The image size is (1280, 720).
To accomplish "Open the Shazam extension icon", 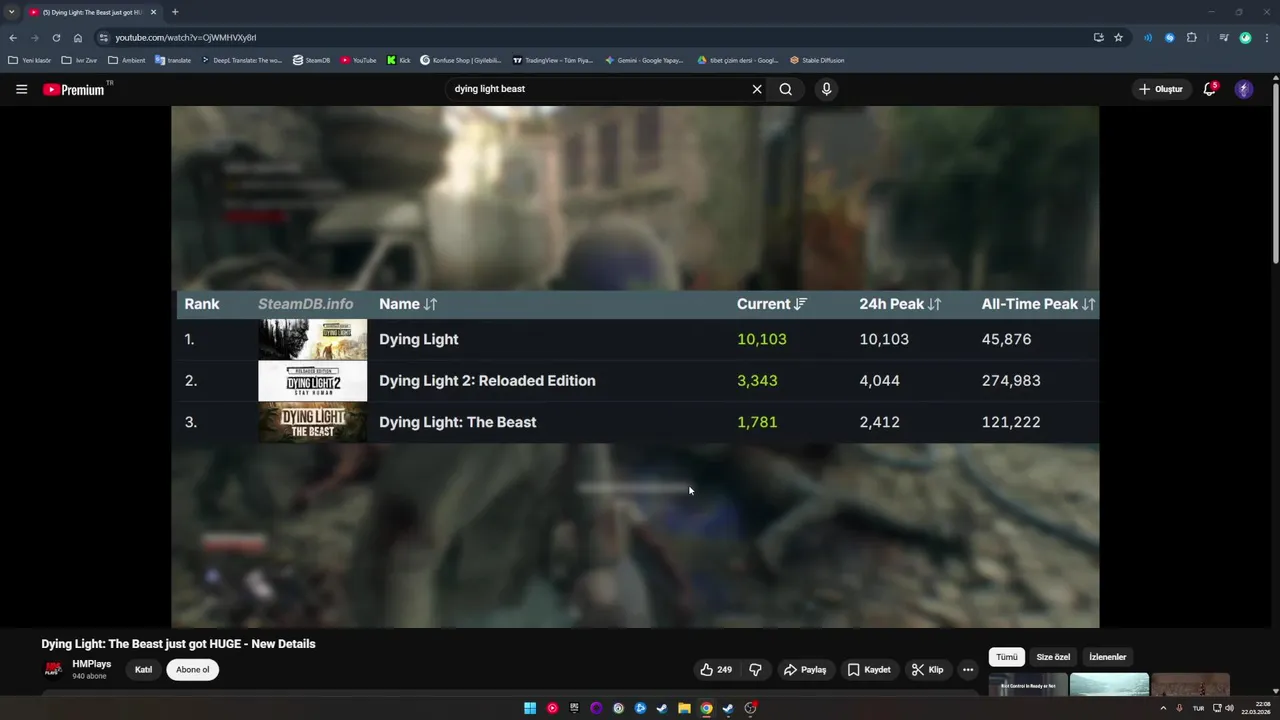I will coord(1170,37).
